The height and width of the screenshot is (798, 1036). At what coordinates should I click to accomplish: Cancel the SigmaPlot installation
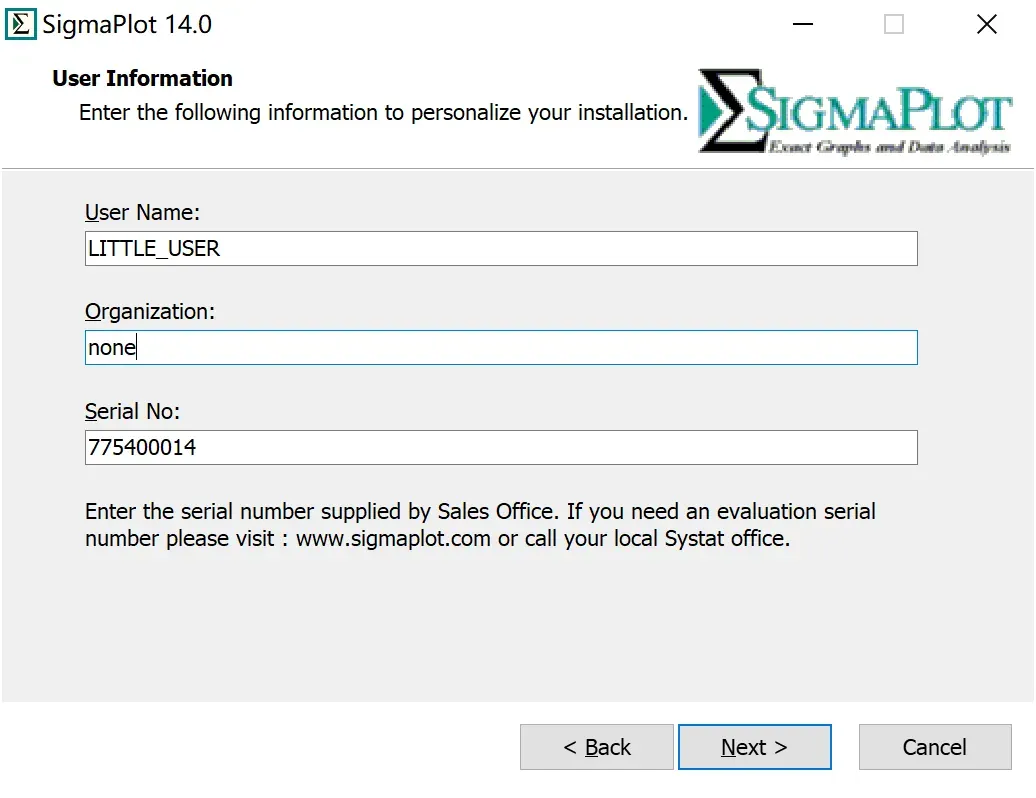click(x=935, y=747)
